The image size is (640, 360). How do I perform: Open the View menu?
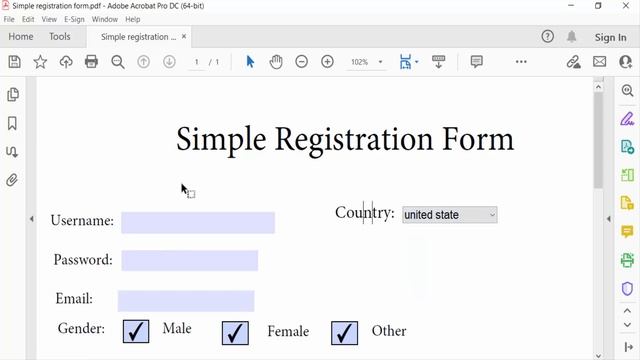[x=49, y=19]
